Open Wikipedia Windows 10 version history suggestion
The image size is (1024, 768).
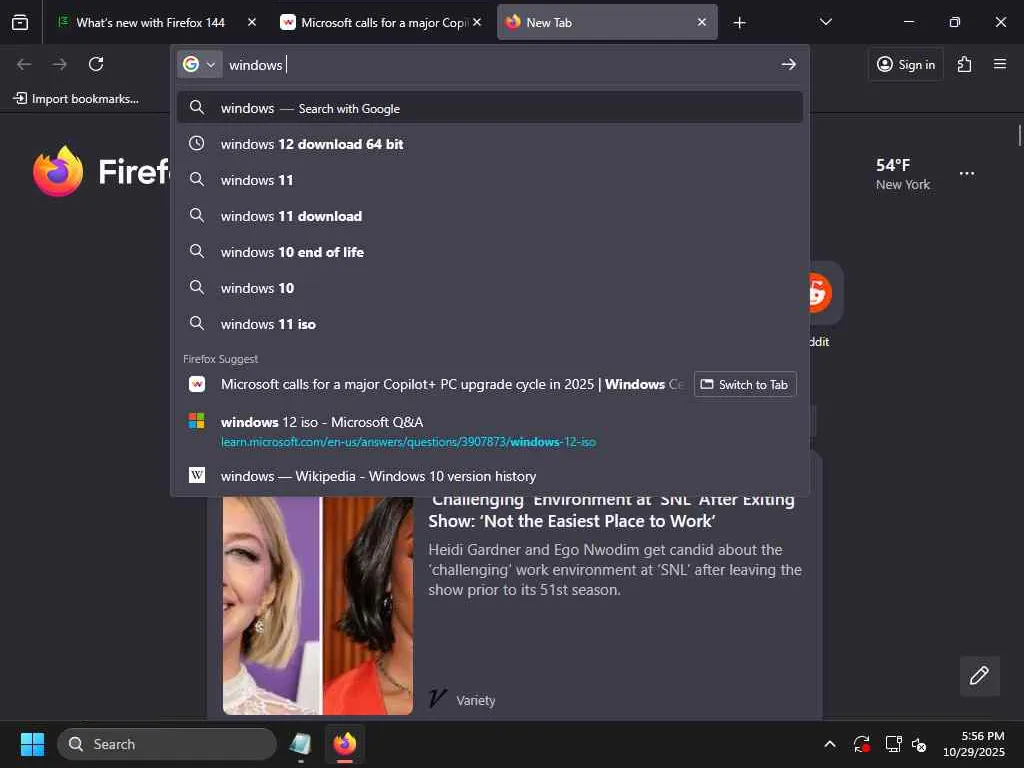pos(490,476)
